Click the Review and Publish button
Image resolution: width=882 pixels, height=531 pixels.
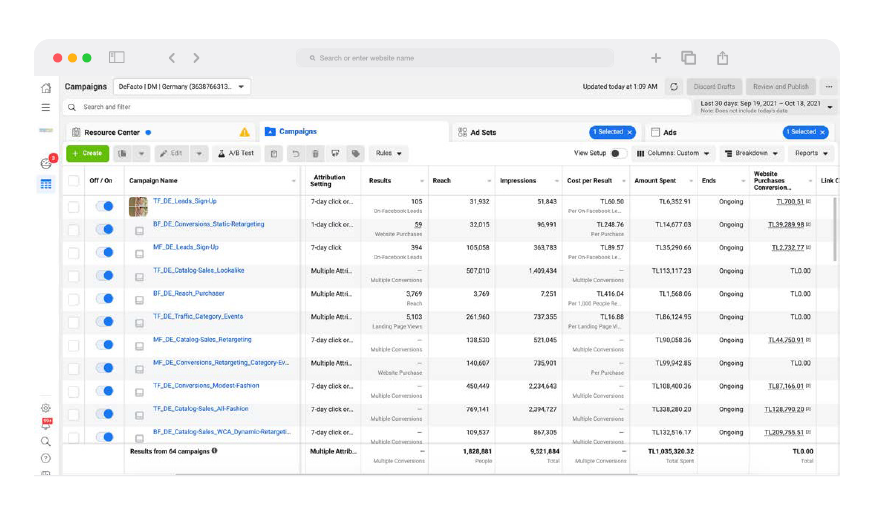coord(781,87)
